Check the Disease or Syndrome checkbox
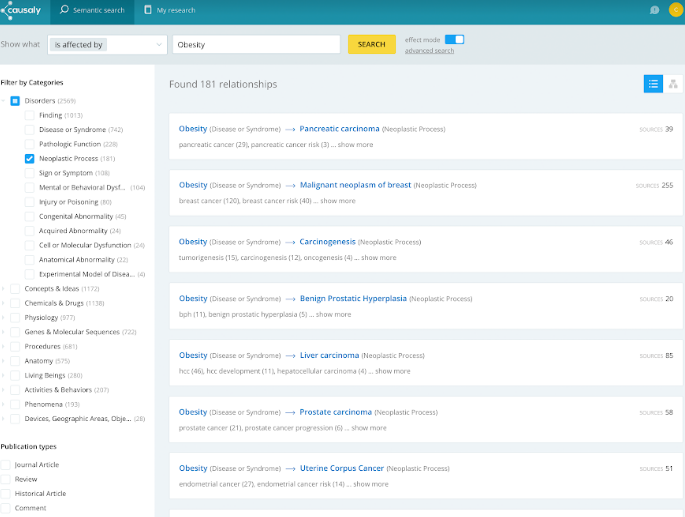685x517 pixels. point(29,130)
